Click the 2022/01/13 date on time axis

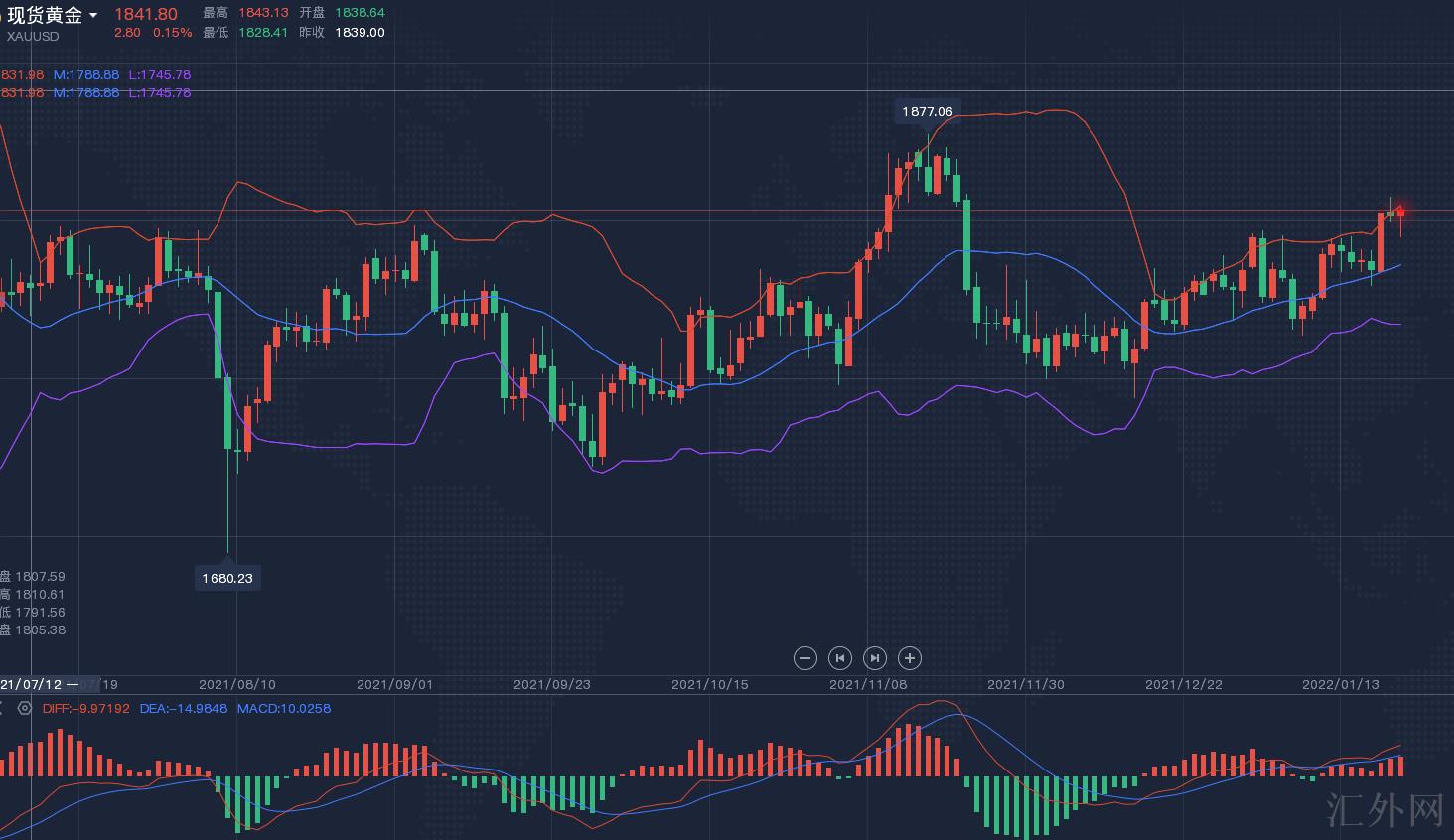point(1340,684)
